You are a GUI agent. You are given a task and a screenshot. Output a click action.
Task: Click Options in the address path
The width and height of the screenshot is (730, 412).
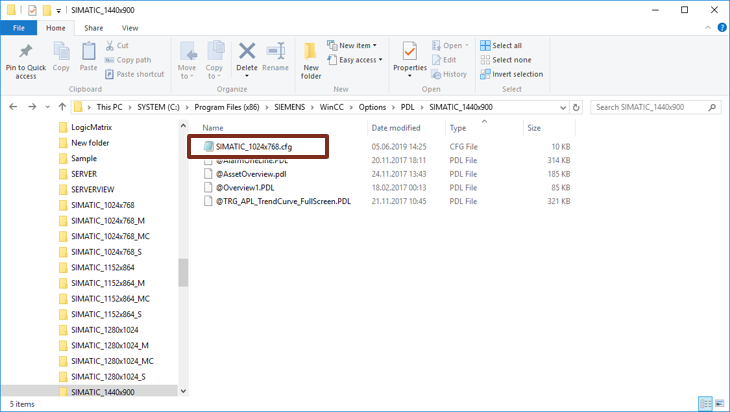[x=372, y=107]
